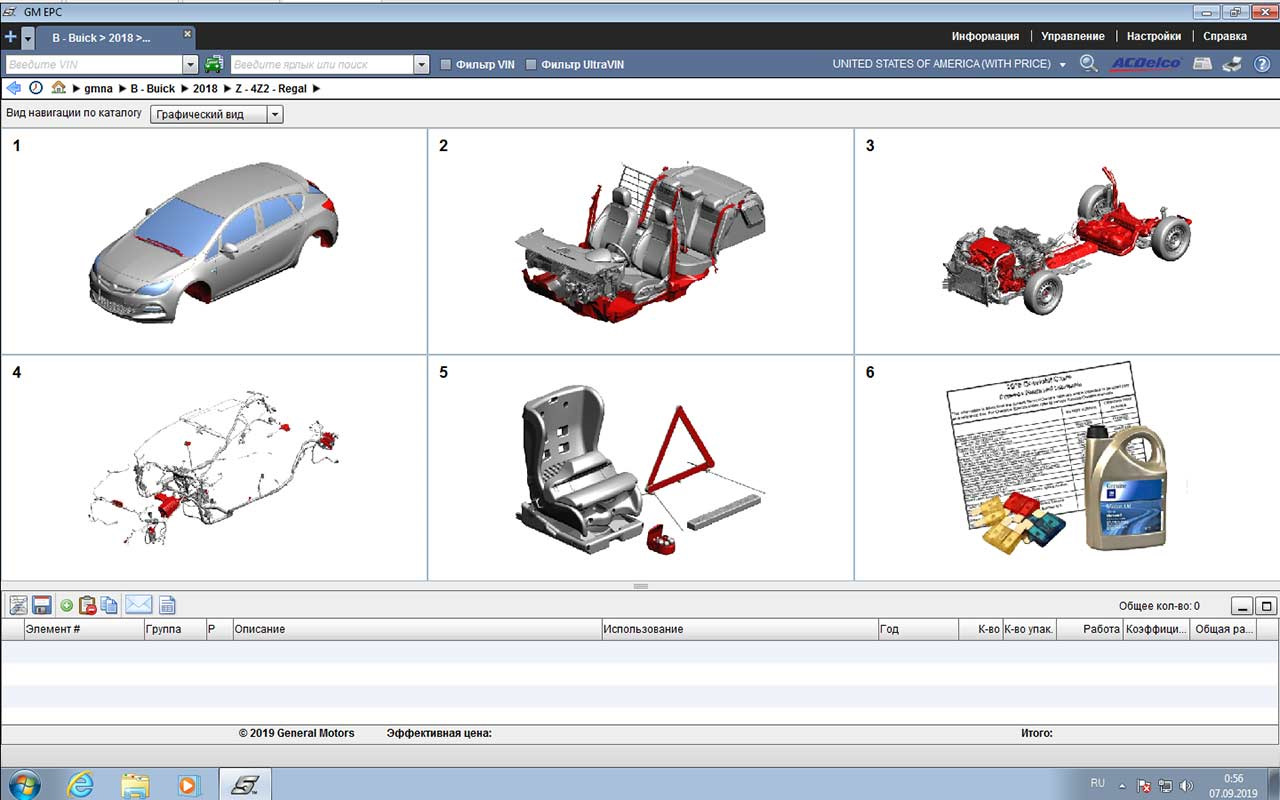Click the floppy disk save icon
This screenshot has height=800, width=1280.
click(x=42, y=605)
